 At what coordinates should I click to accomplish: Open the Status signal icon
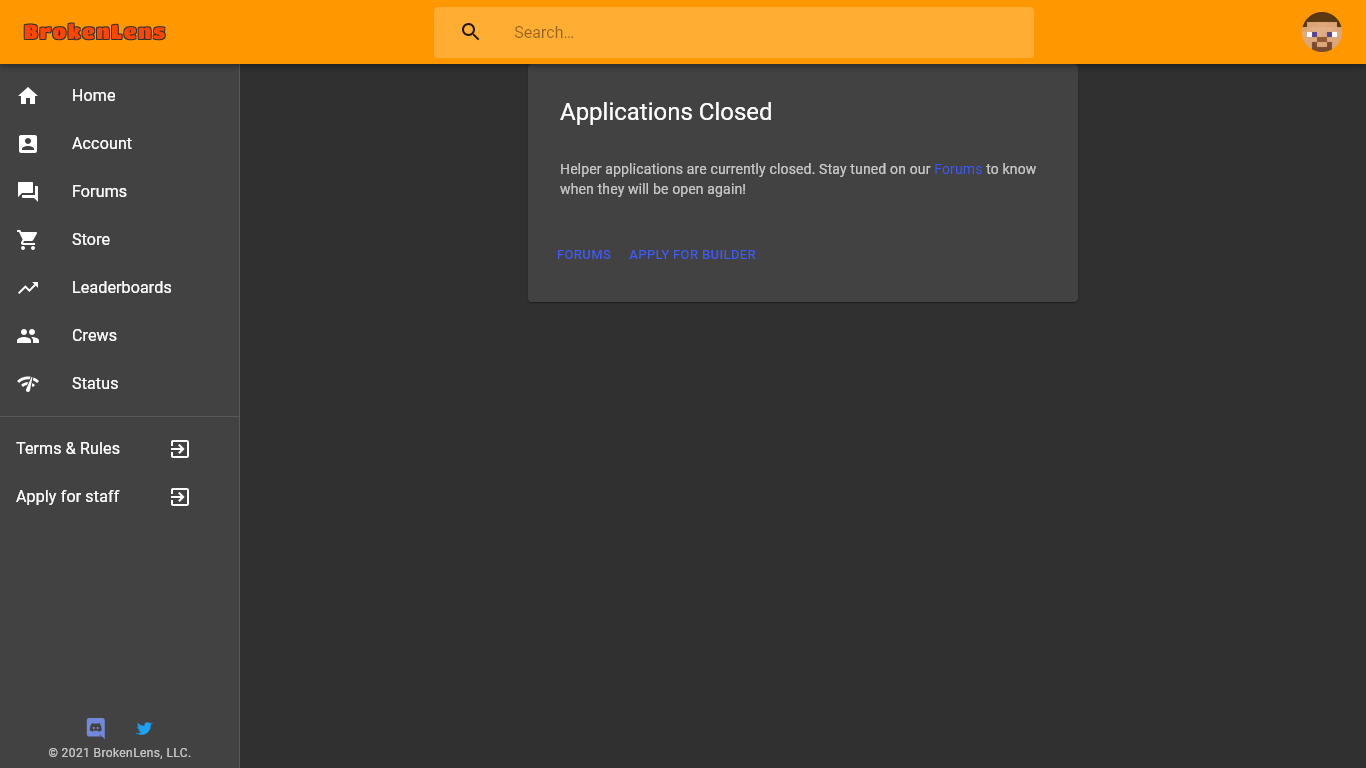28,384
